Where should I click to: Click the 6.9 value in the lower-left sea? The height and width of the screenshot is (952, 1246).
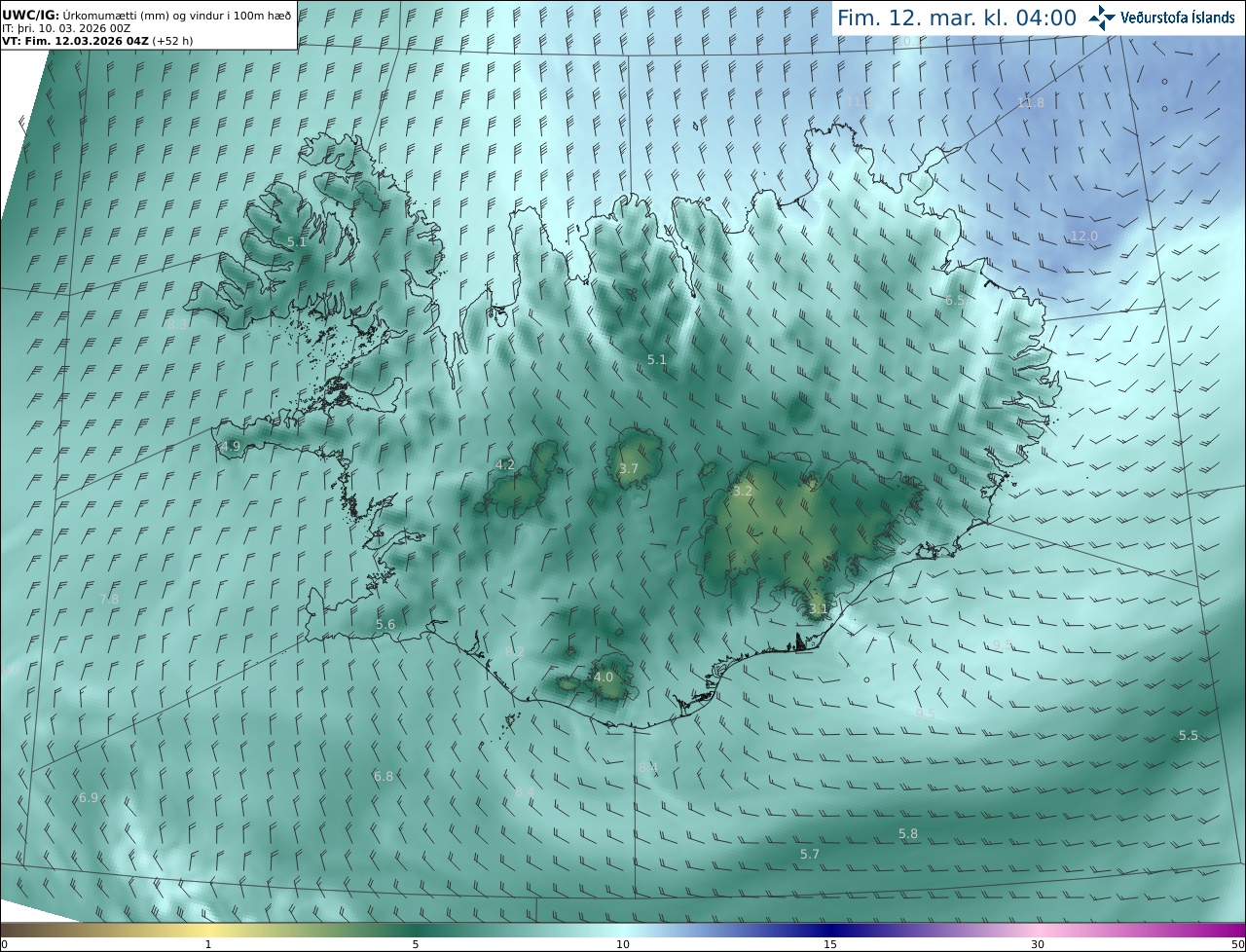tap(89, 797)
